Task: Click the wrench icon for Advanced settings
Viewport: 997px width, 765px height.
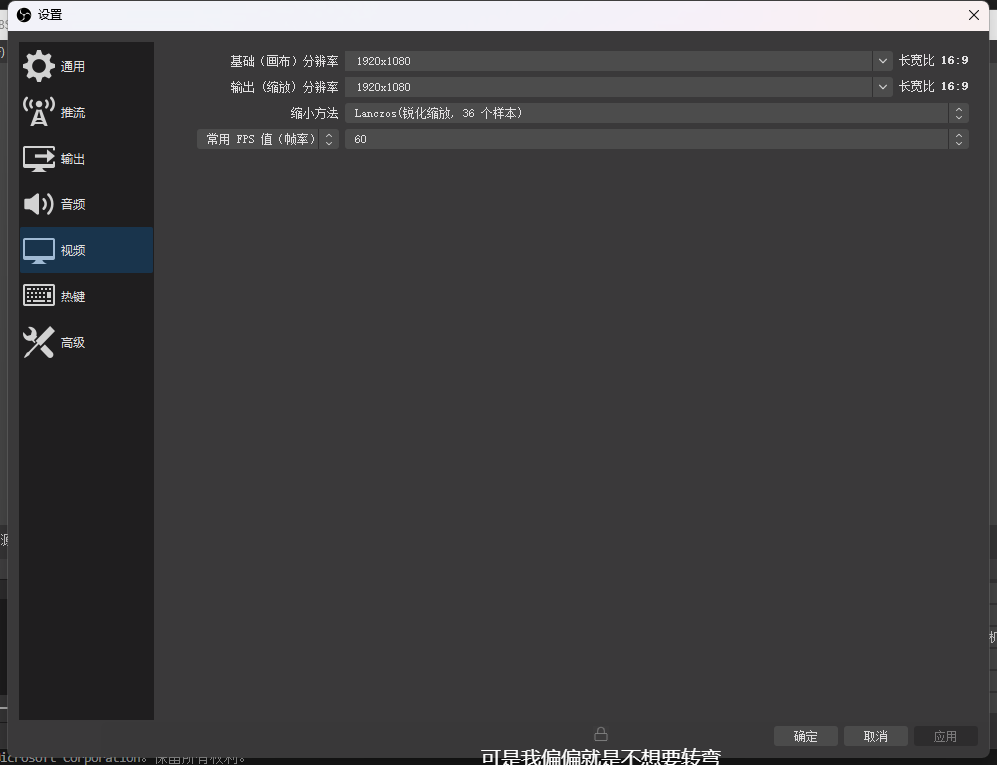Action: pos(39,342)
